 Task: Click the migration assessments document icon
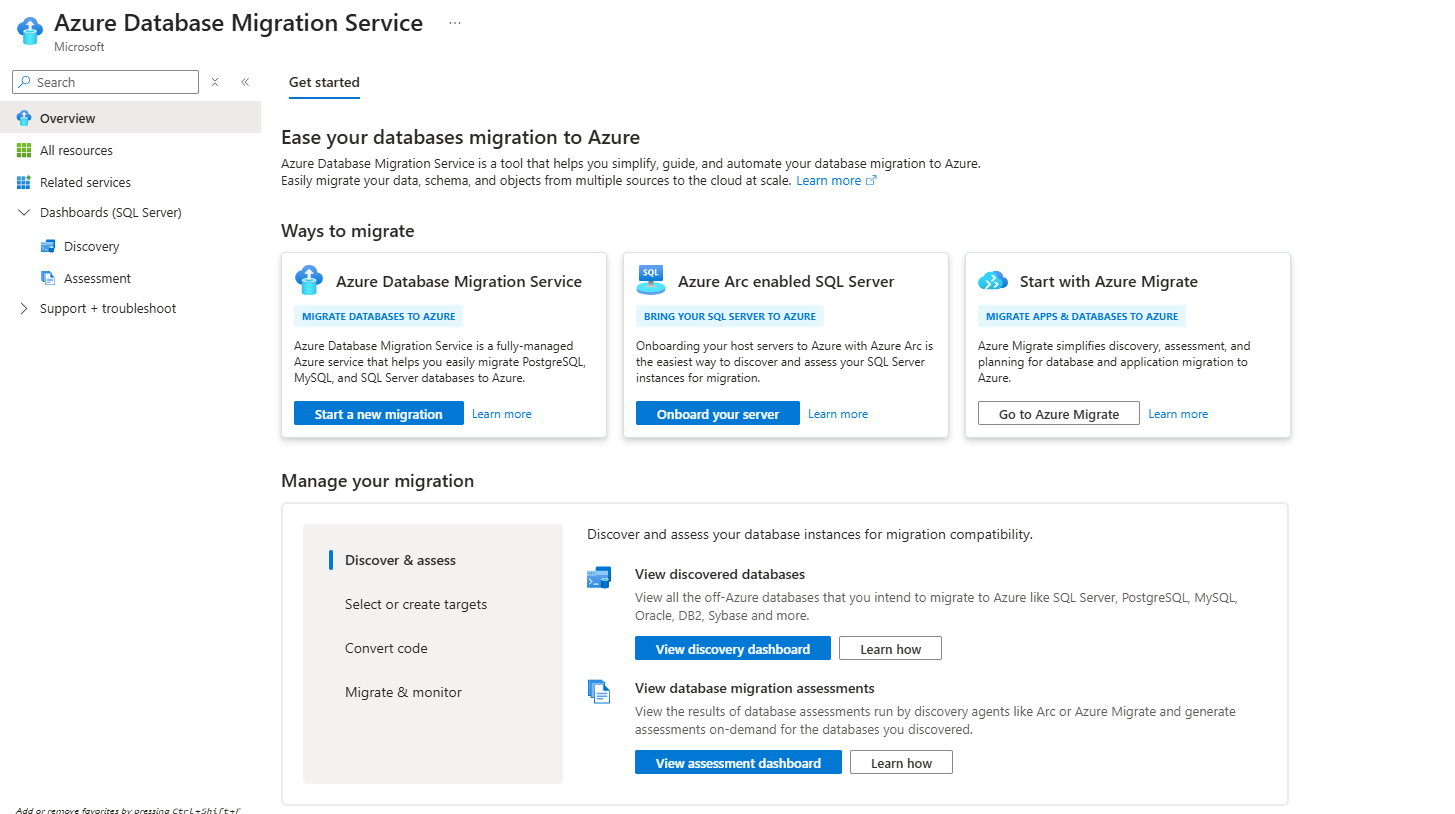(x=599, y=691)
